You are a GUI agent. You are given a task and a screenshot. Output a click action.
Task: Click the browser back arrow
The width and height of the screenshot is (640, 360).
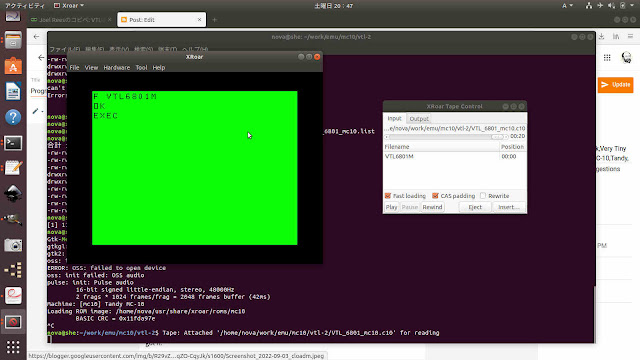[36, 37]
